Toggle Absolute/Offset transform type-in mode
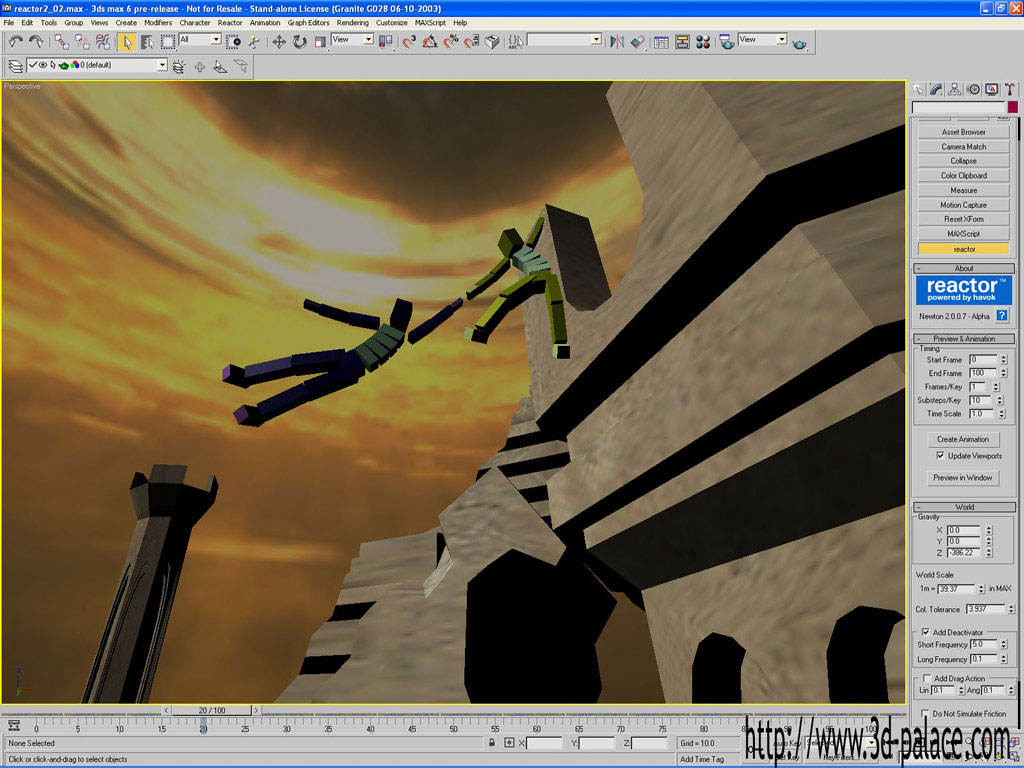 click(509, 743)
